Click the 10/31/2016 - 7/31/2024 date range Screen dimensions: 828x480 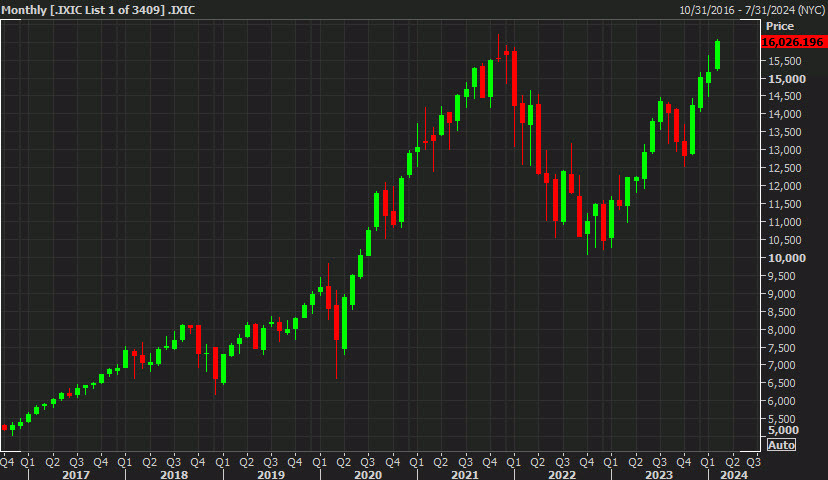coord(752,10)
